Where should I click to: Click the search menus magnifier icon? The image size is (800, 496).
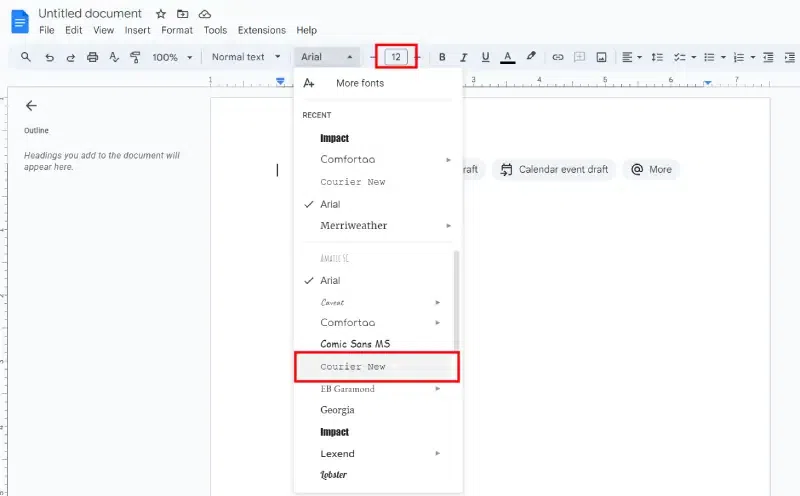pyautogui.click(x=26, y=57)
